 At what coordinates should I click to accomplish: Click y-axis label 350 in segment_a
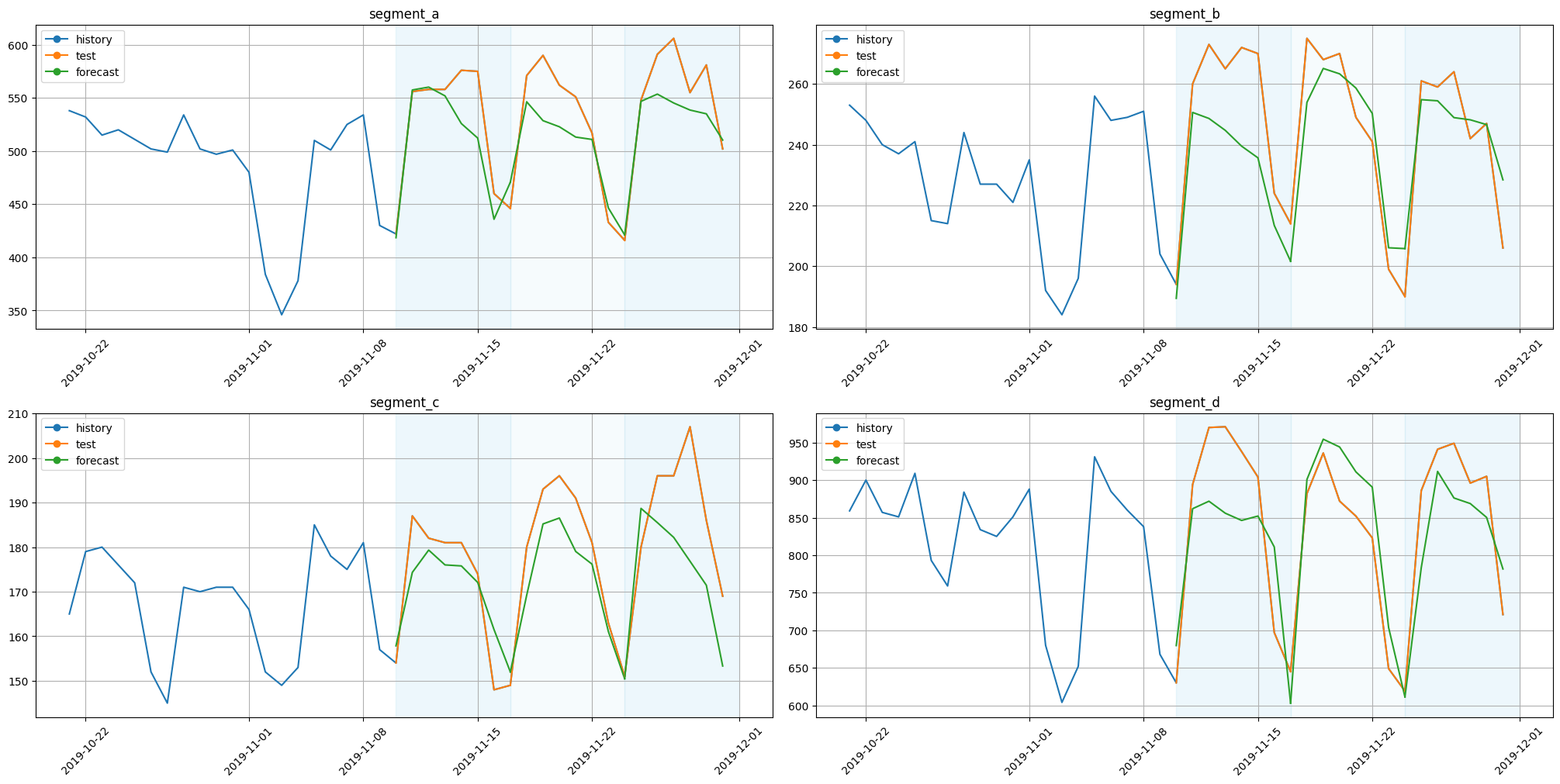click(19, 311)
